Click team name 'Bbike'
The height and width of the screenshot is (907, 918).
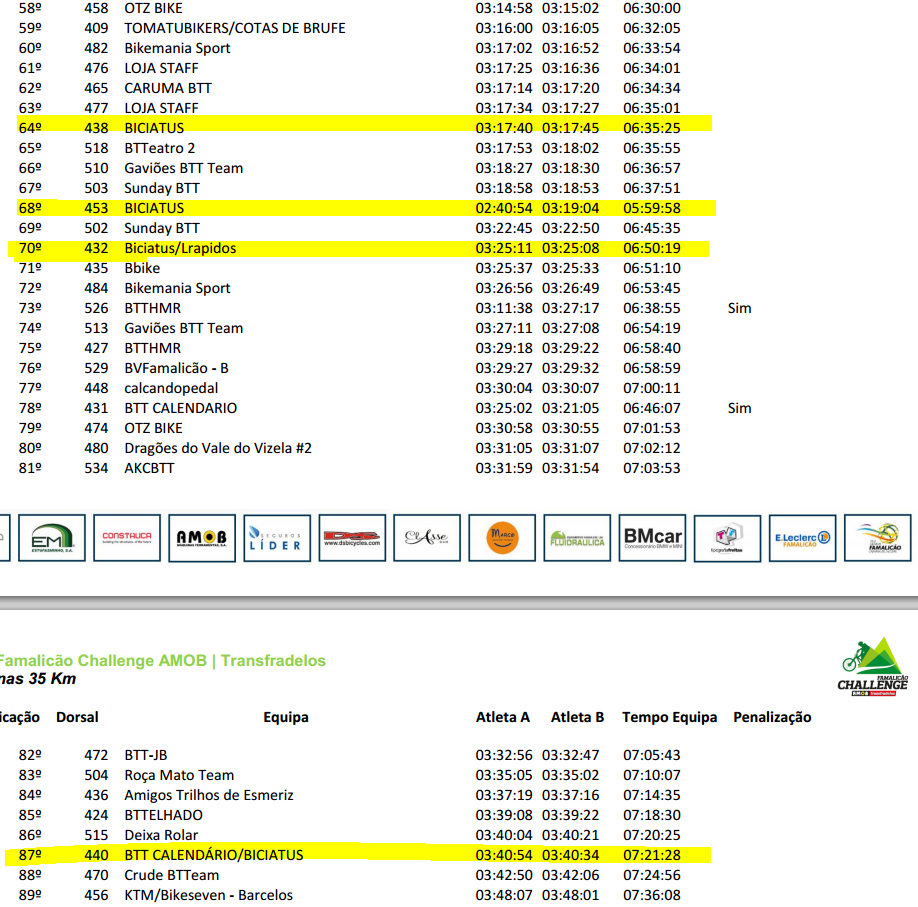[x=142, y=268]
